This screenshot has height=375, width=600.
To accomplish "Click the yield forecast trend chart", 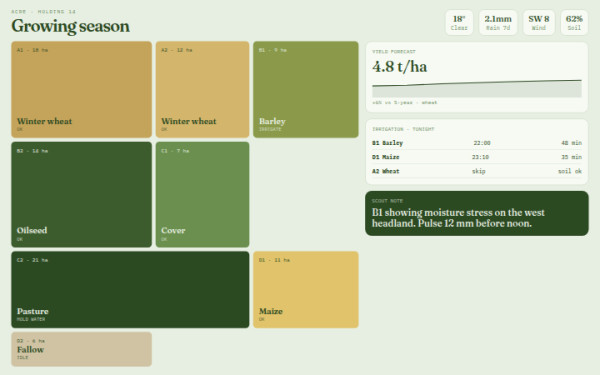I will 477,88.
